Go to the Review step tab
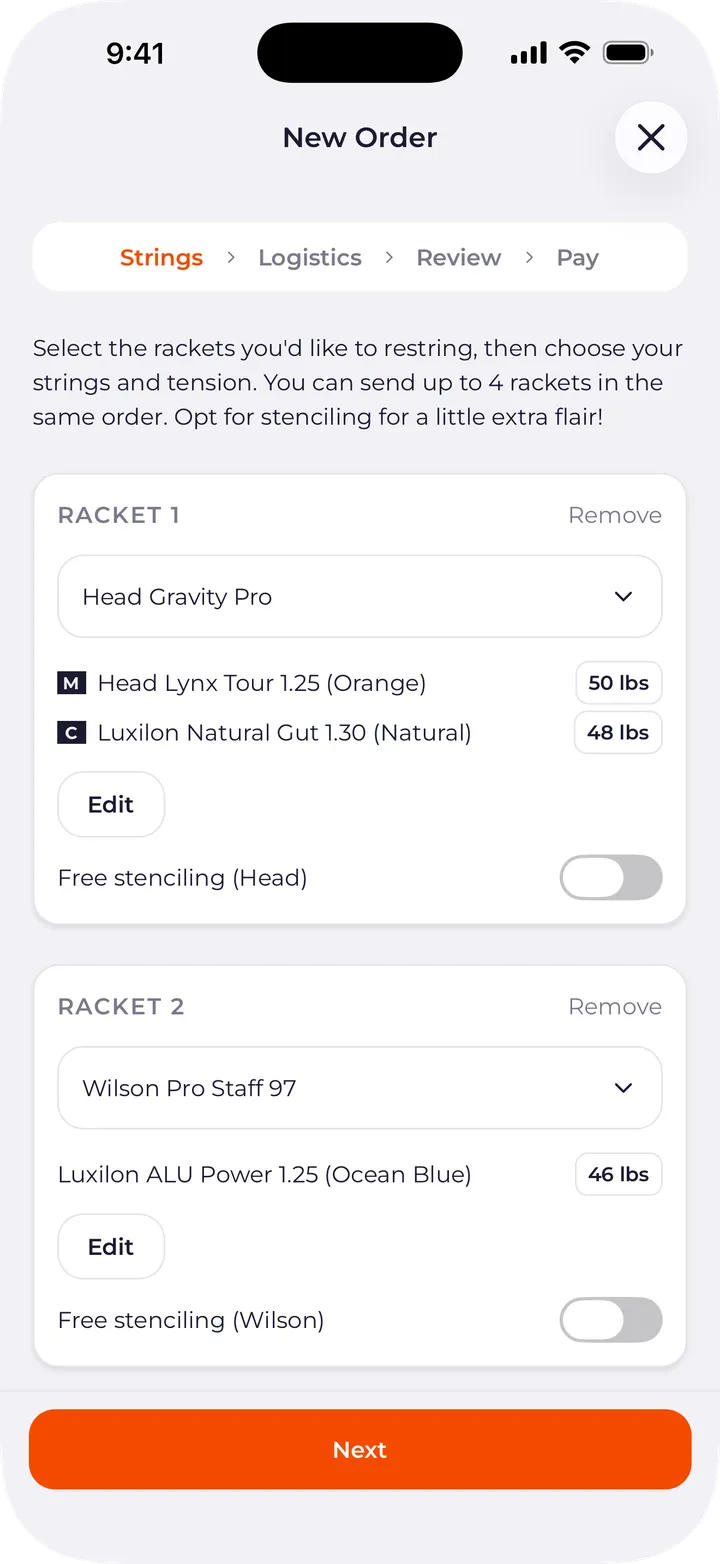 459,258
